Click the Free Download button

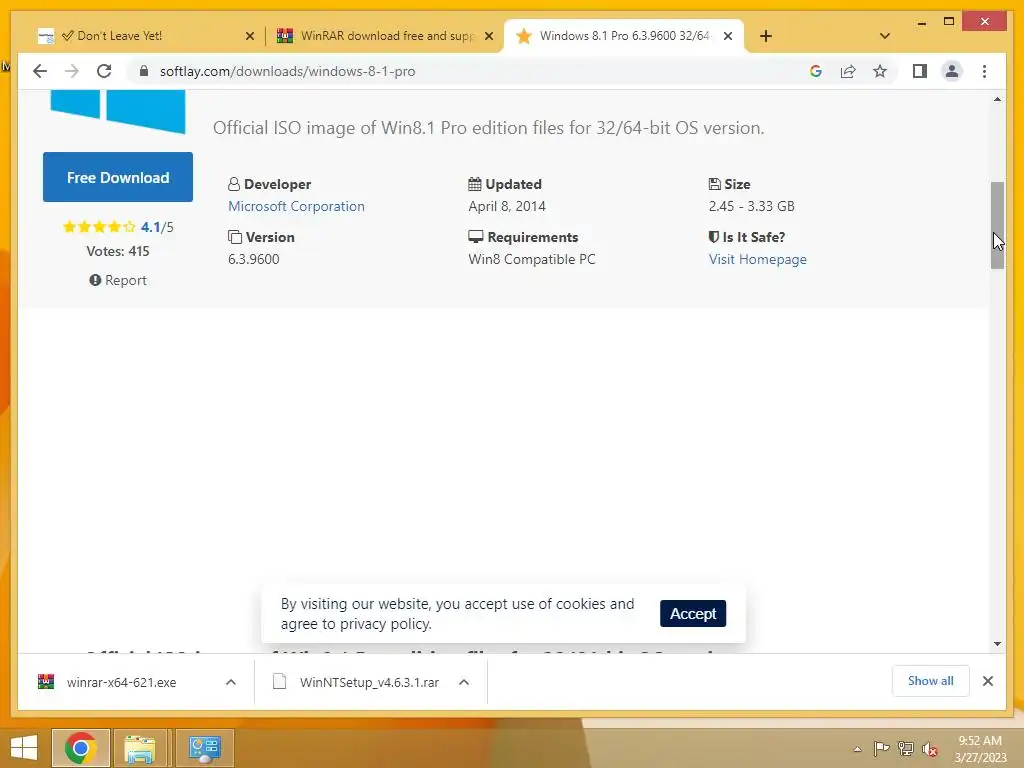click(118, 177)
